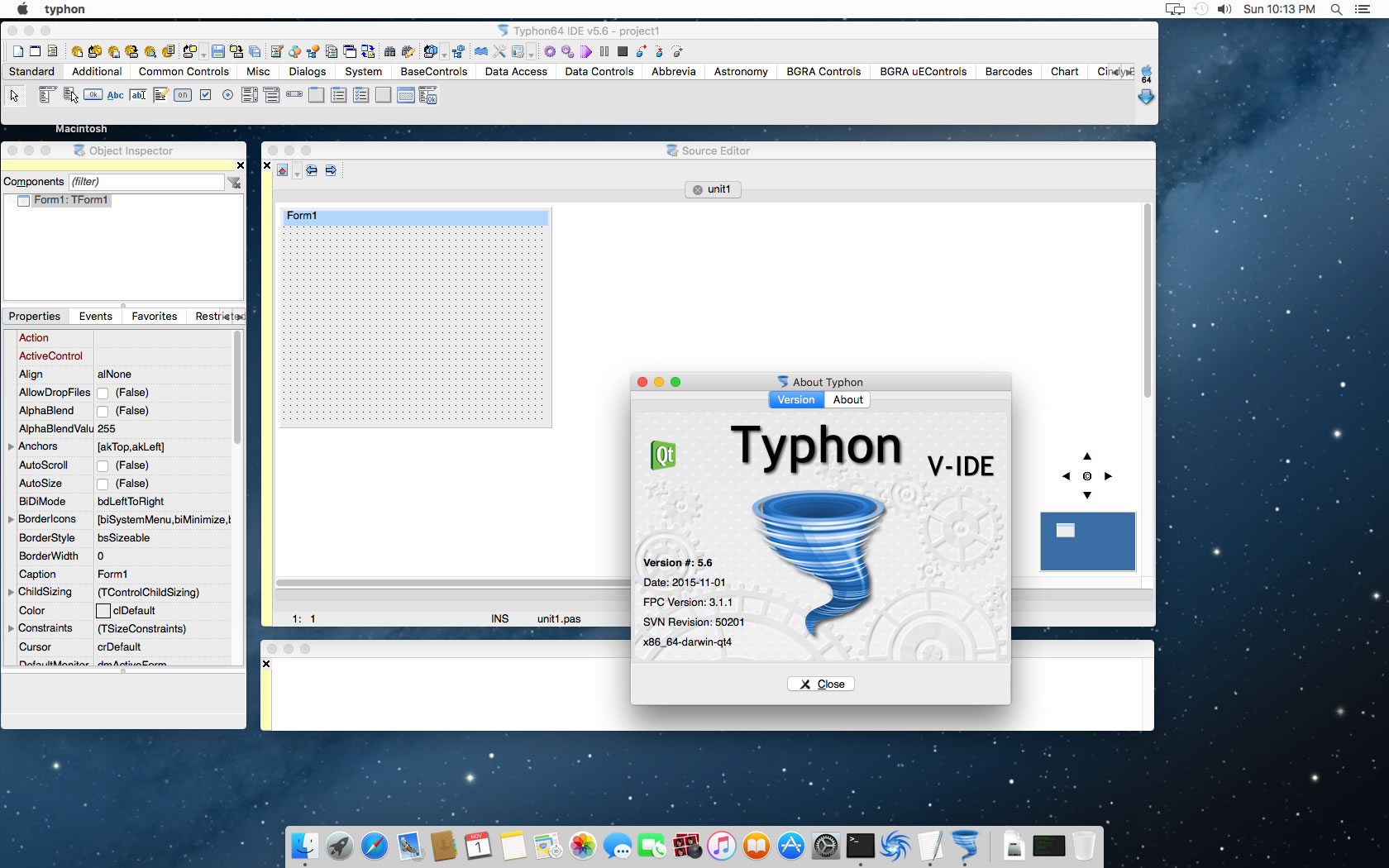Open the Data Access palette tab
1389x868 pixels.
pyautogui.click(x=516, y=72)
